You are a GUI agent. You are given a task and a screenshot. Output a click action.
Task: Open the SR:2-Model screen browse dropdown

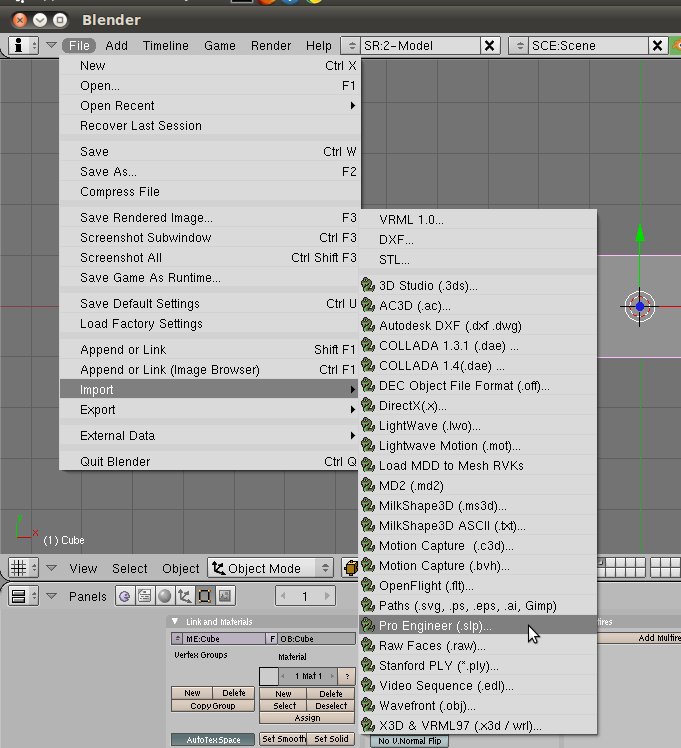coord(351,45)
